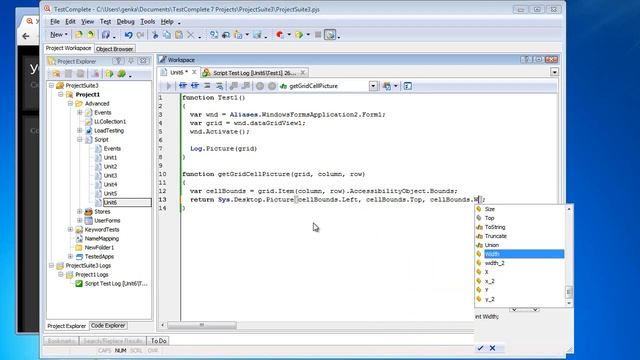
Task: Expand the Stores tree node
Action: coord(80,211)
